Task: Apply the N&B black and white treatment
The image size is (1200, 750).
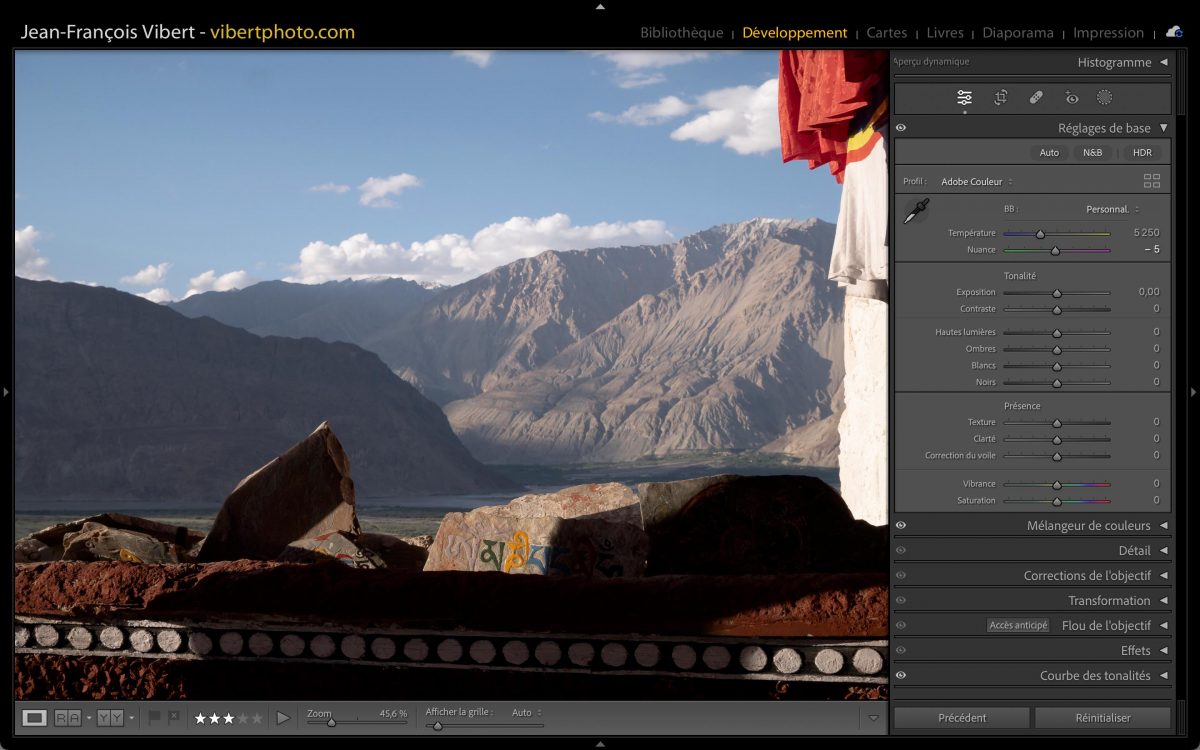Action: coord(1092,153)
